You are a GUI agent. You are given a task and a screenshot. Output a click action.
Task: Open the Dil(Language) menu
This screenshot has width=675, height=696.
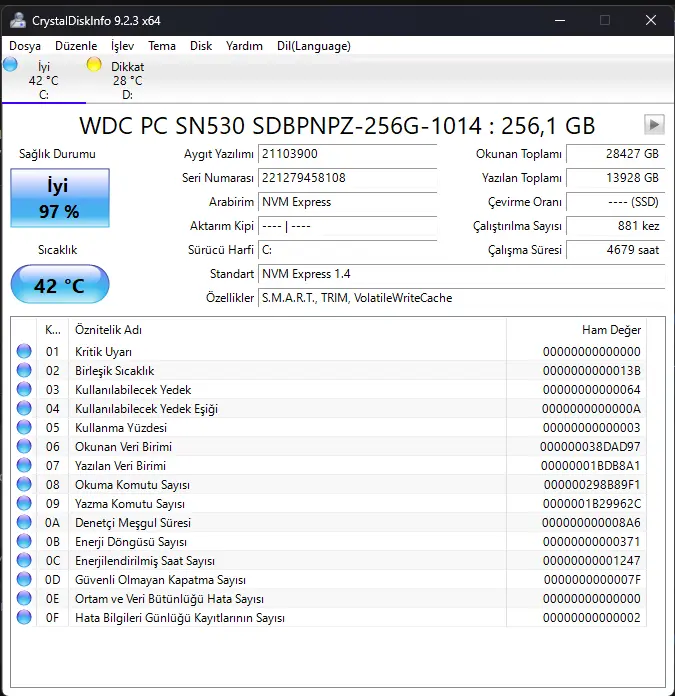click(314, 46)
